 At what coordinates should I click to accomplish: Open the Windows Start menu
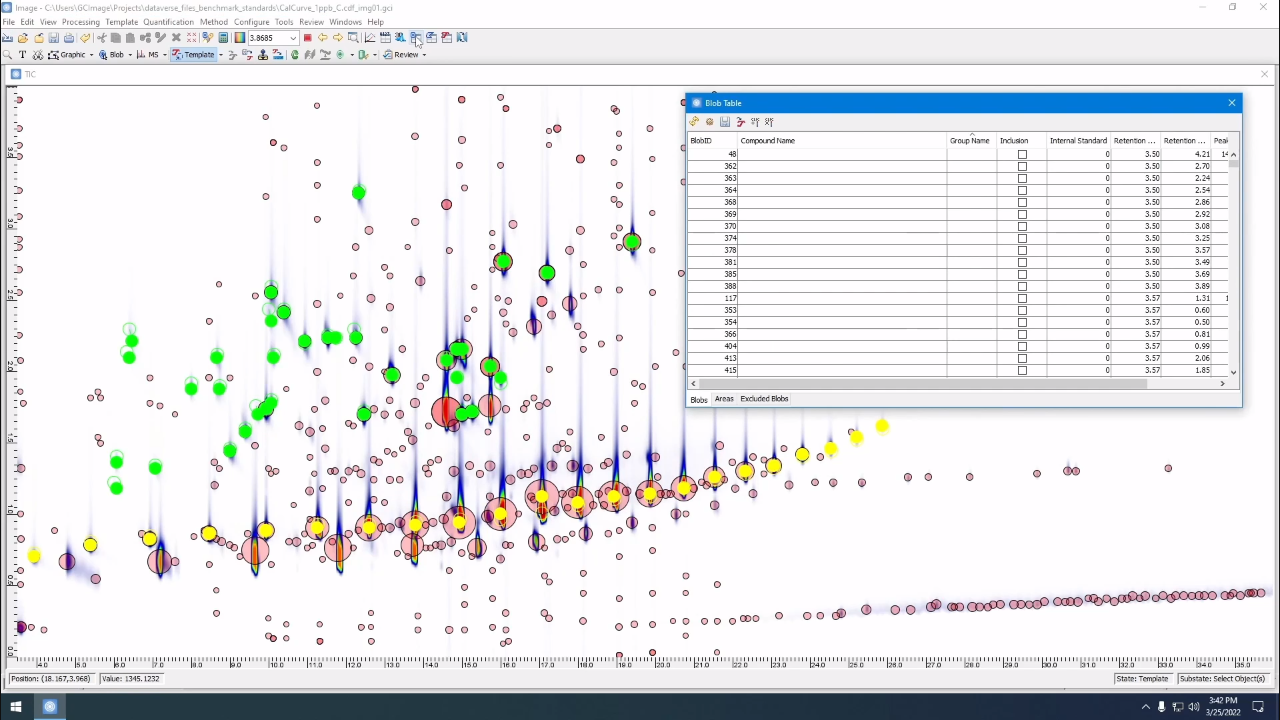point(15,707)
